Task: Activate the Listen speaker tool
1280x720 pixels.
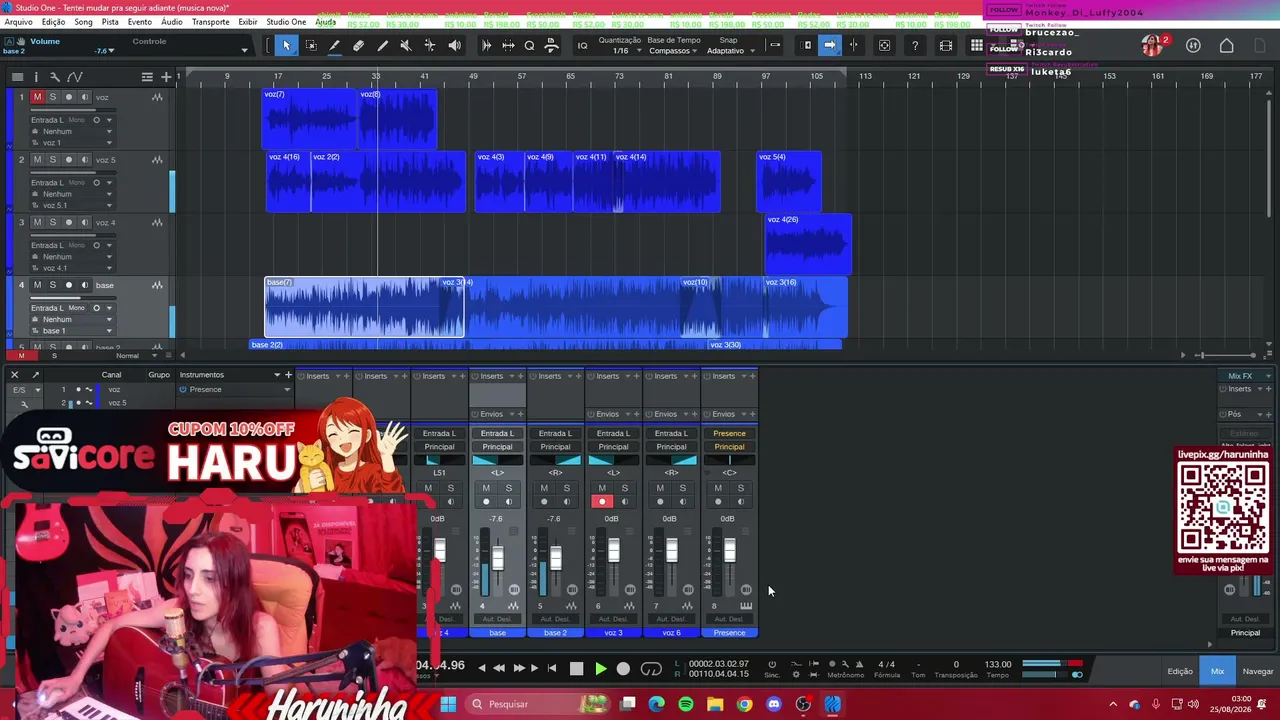Action: tap(455, 45)
